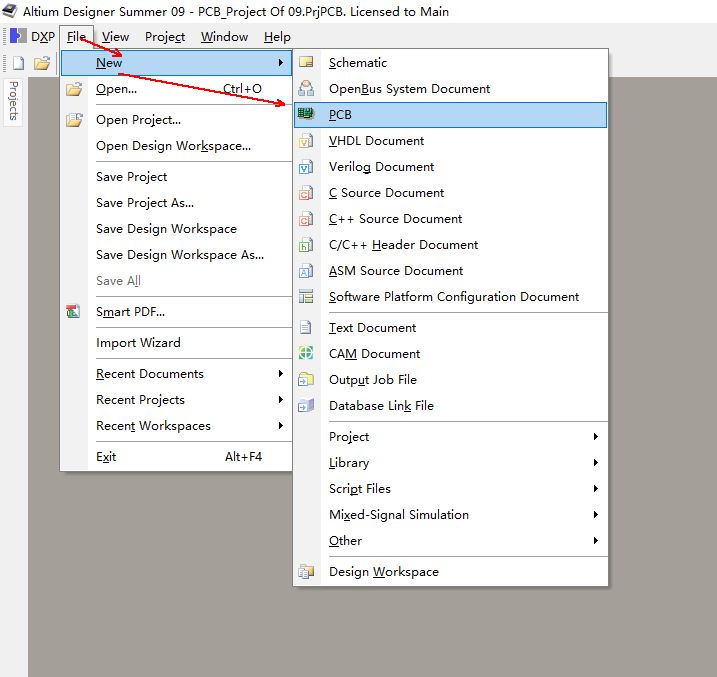This screenshot has width=717, height=677.
Task: Click the new document toolbar icon
Action: click(18, 63)
